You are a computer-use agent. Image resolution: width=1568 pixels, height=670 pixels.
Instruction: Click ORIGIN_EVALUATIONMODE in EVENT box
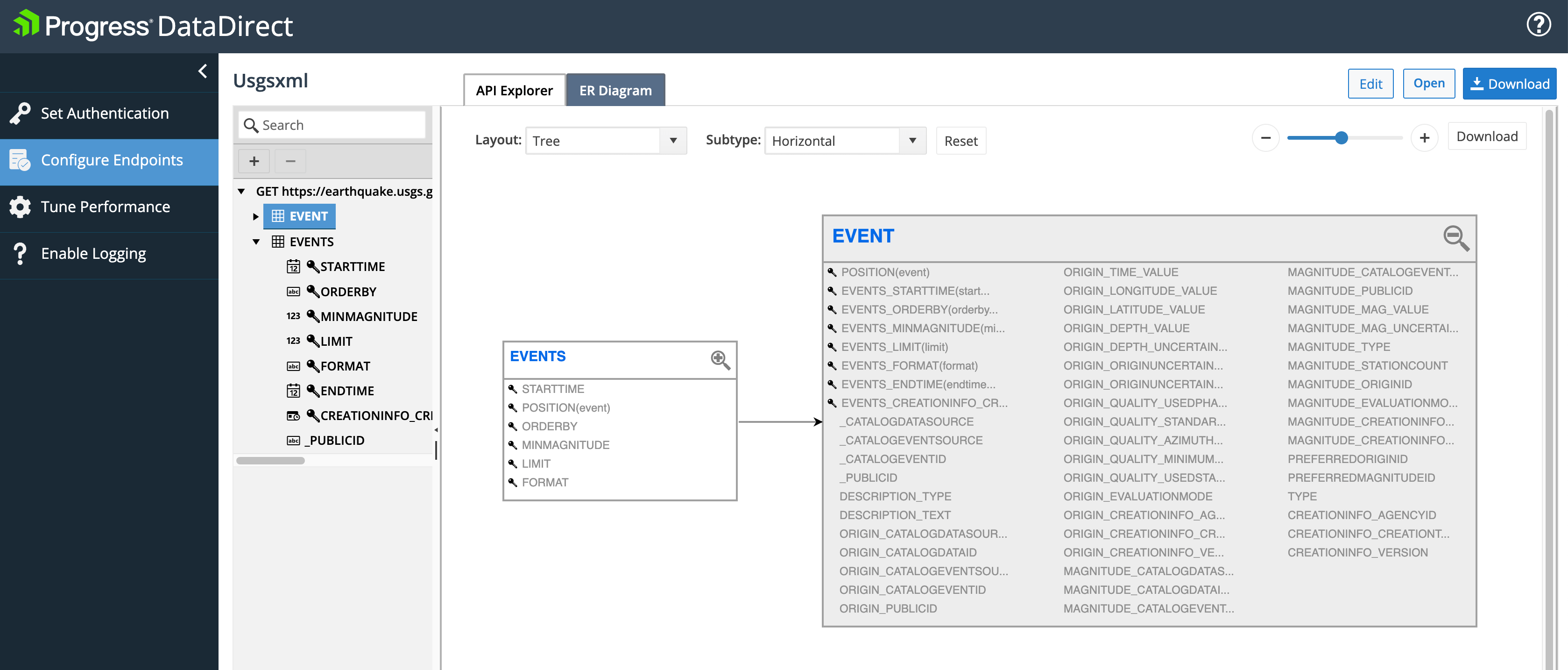click(1137, 496)
